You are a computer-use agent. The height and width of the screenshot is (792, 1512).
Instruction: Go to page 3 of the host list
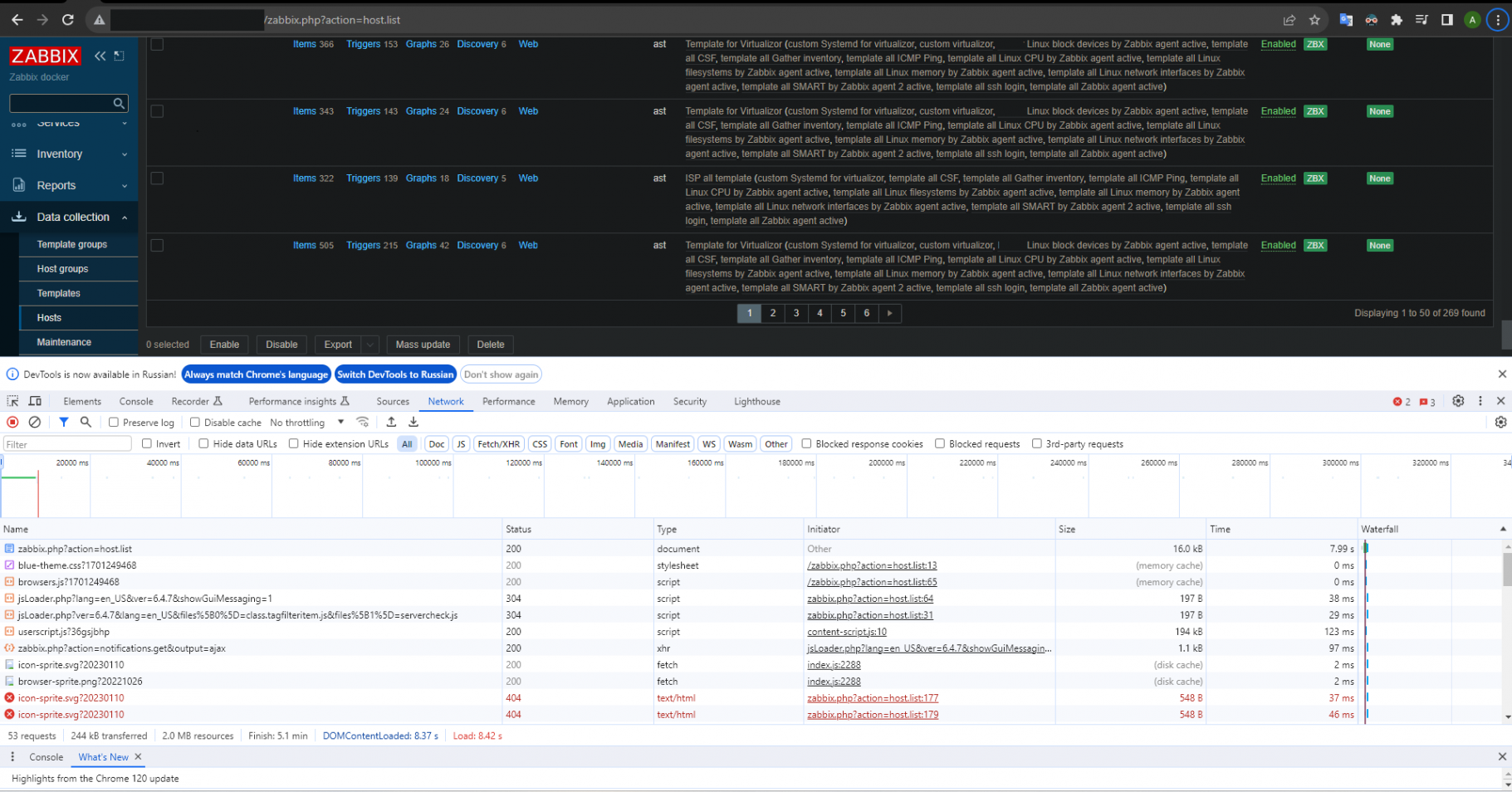pos(796,313)
